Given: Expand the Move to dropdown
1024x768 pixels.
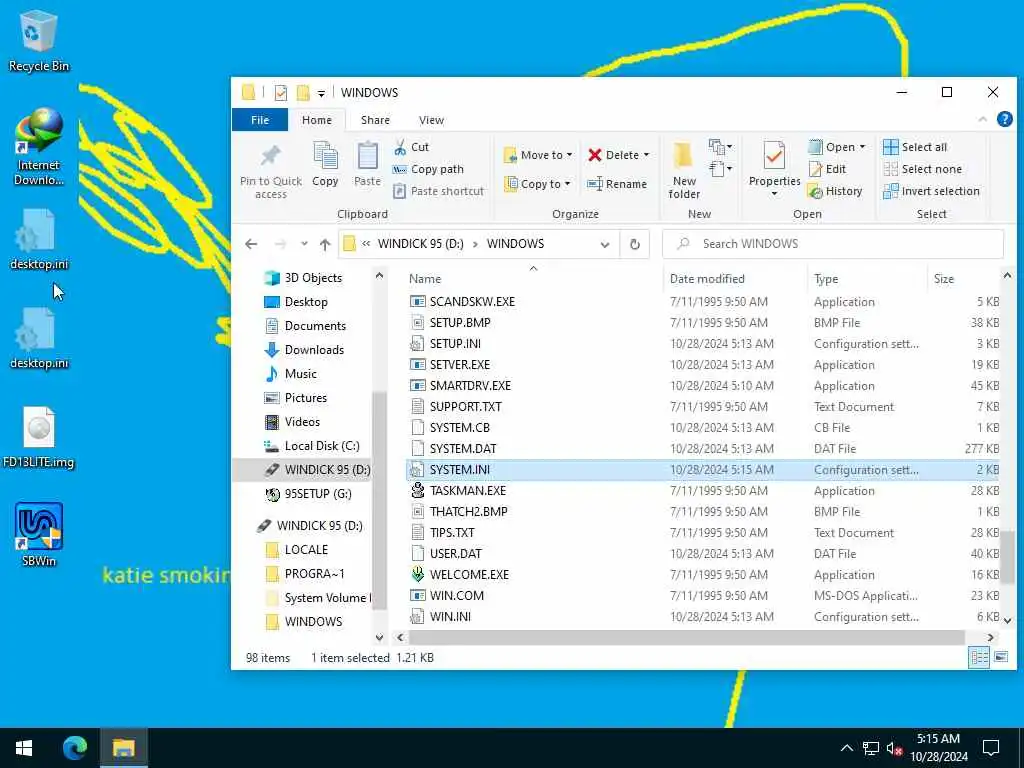Looking at the screenshot, I should coord(569,155).
